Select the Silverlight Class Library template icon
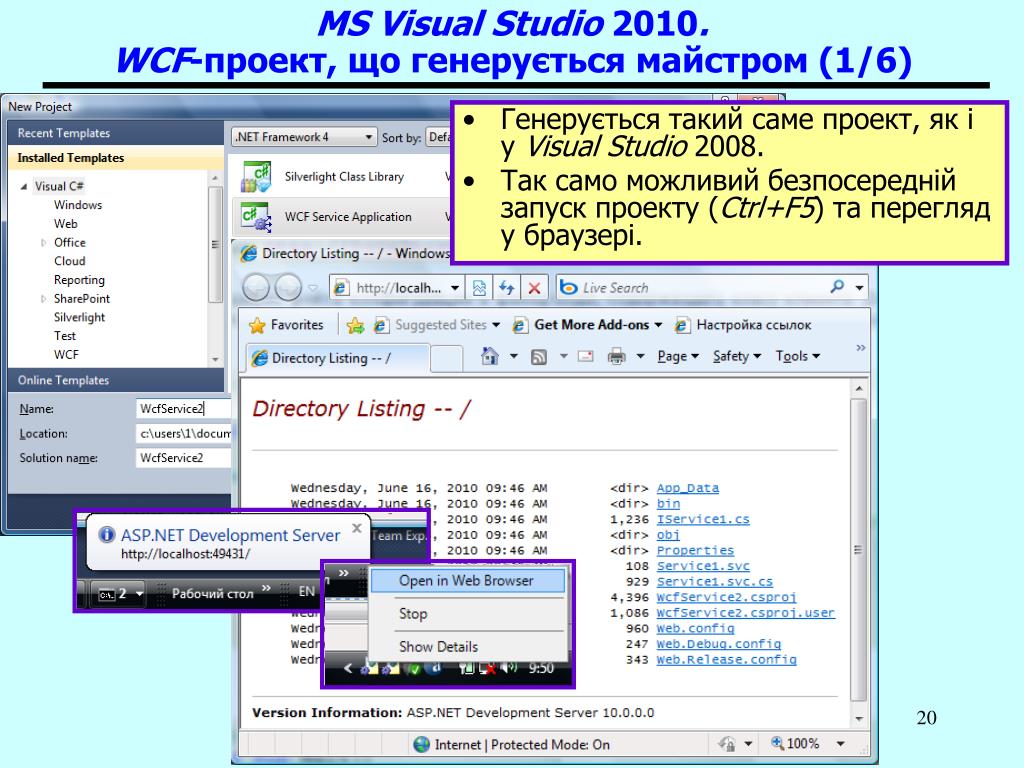Screen dimensions: 1024x768 pos(255,176)
